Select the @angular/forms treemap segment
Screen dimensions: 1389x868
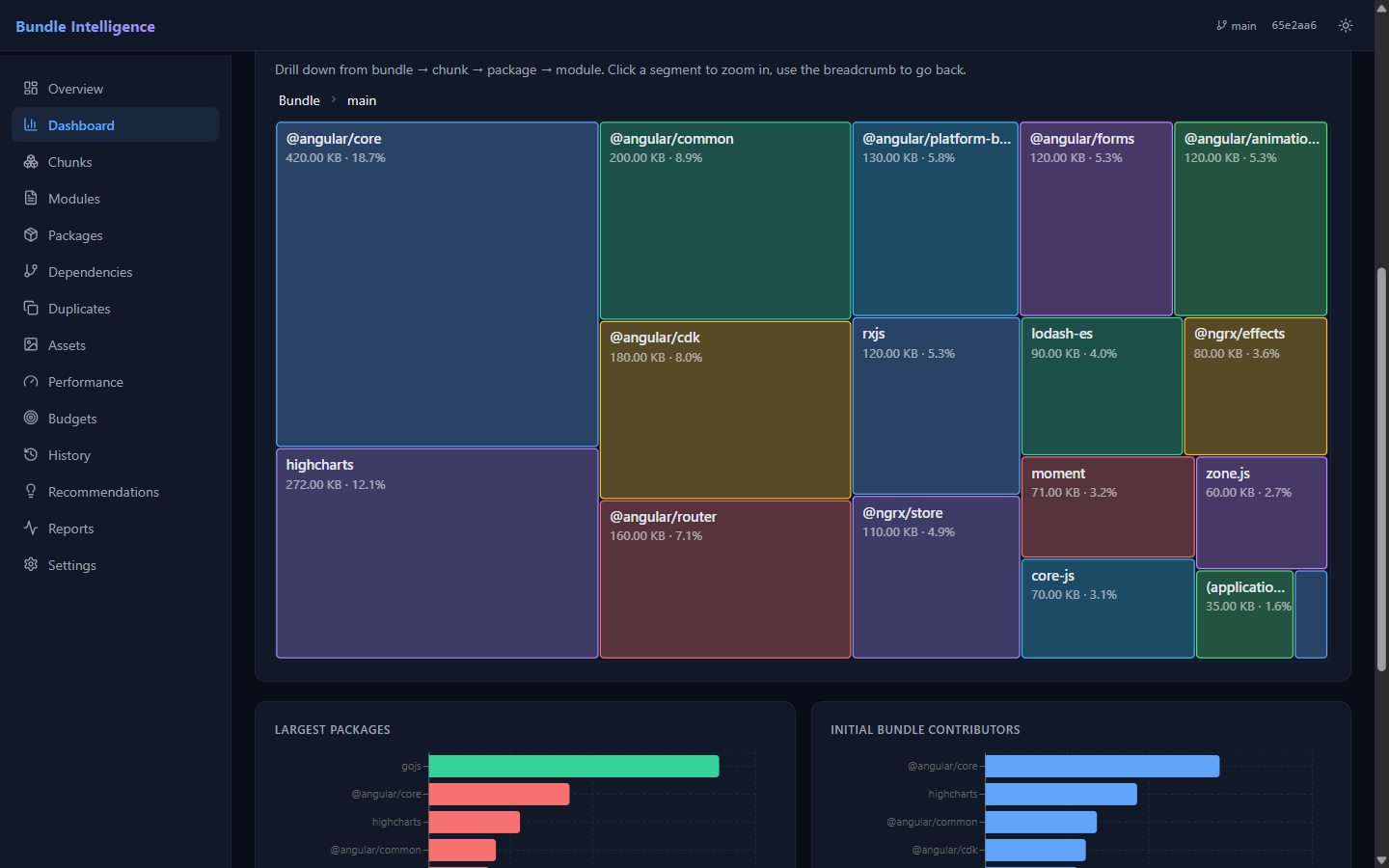(1096, 219)
